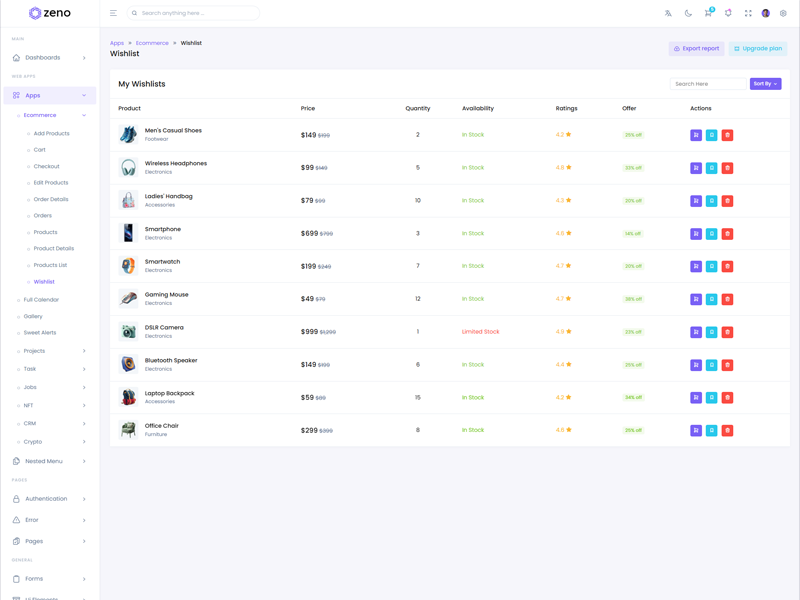Image resolution: width=800 pixels, height=600 pixels.
Task: Open the language translation icon
Action: (x=668, y=13)
